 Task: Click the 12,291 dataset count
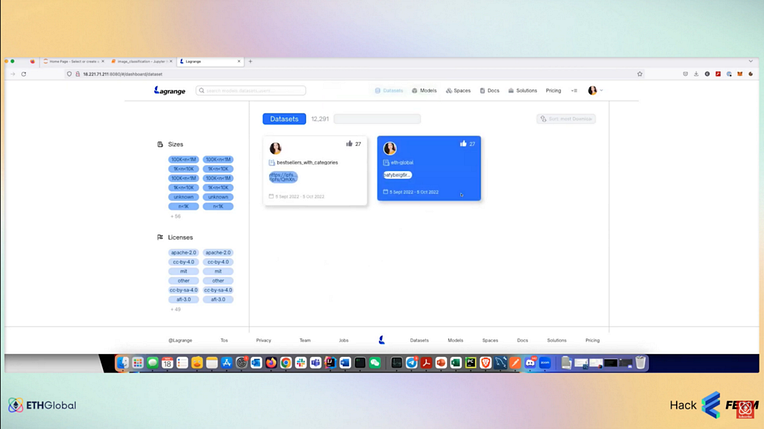tap(320, 119)
